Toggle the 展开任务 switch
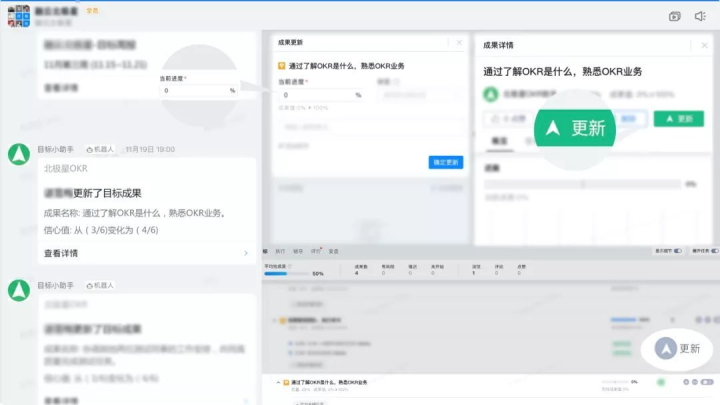The image size is (720, 405). coord(714,251)
